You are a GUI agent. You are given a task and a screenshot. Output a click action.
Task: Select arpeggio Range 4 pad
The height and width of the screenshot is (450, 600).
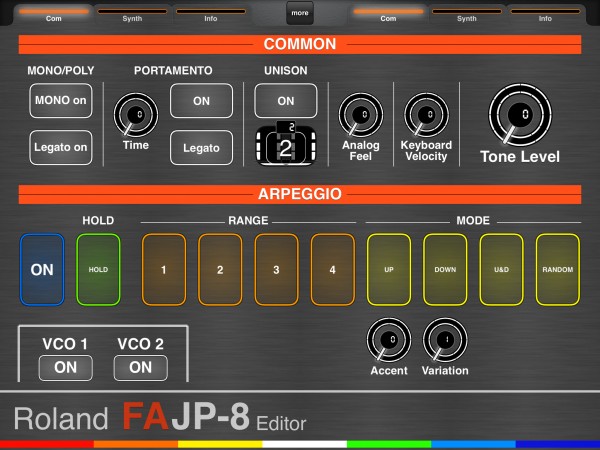coord(333,270)
